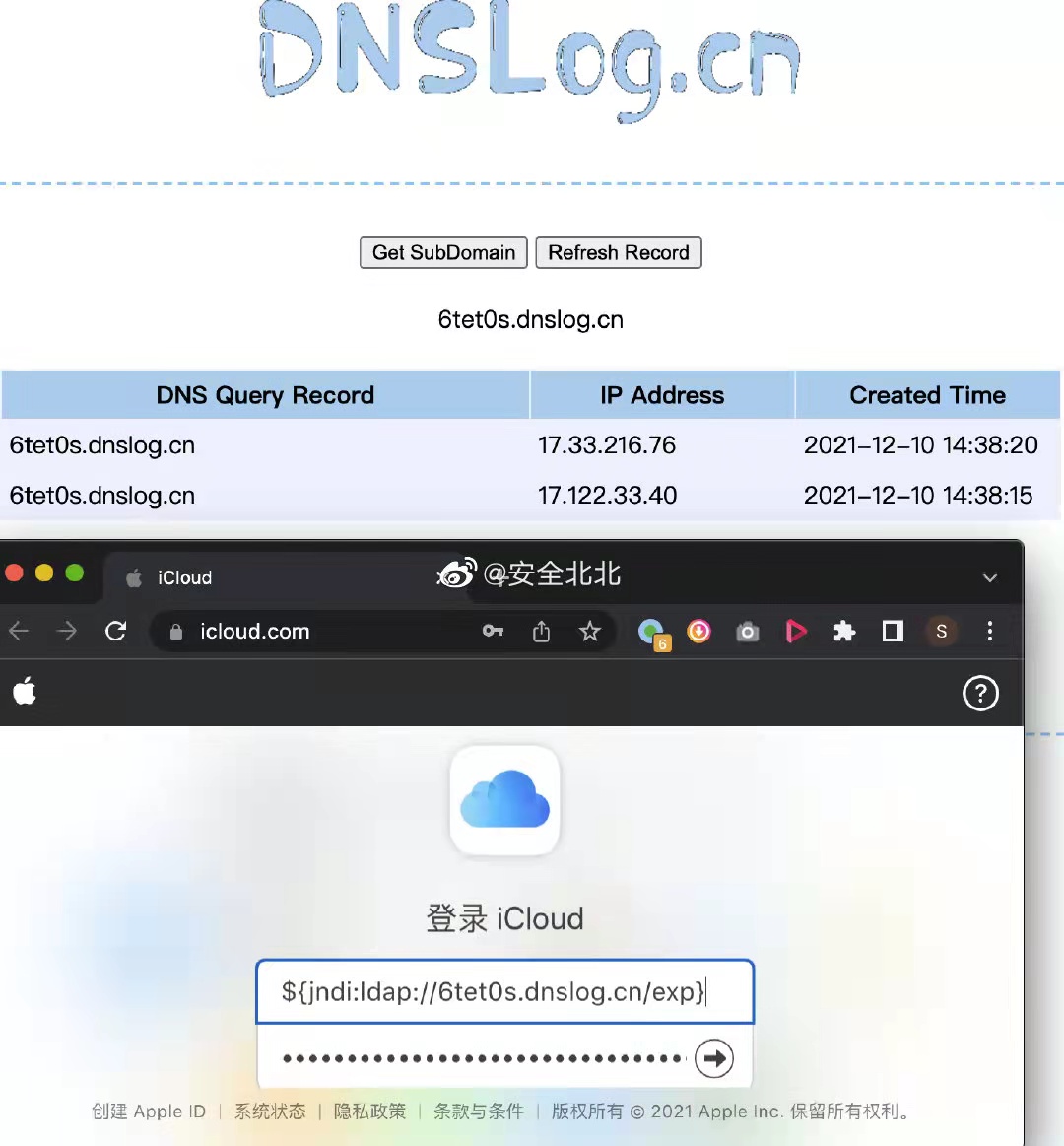Select timestamp 2021-12-10 14:38:15
Viewport: 1064px width, 1146px height.
[918, 495]
